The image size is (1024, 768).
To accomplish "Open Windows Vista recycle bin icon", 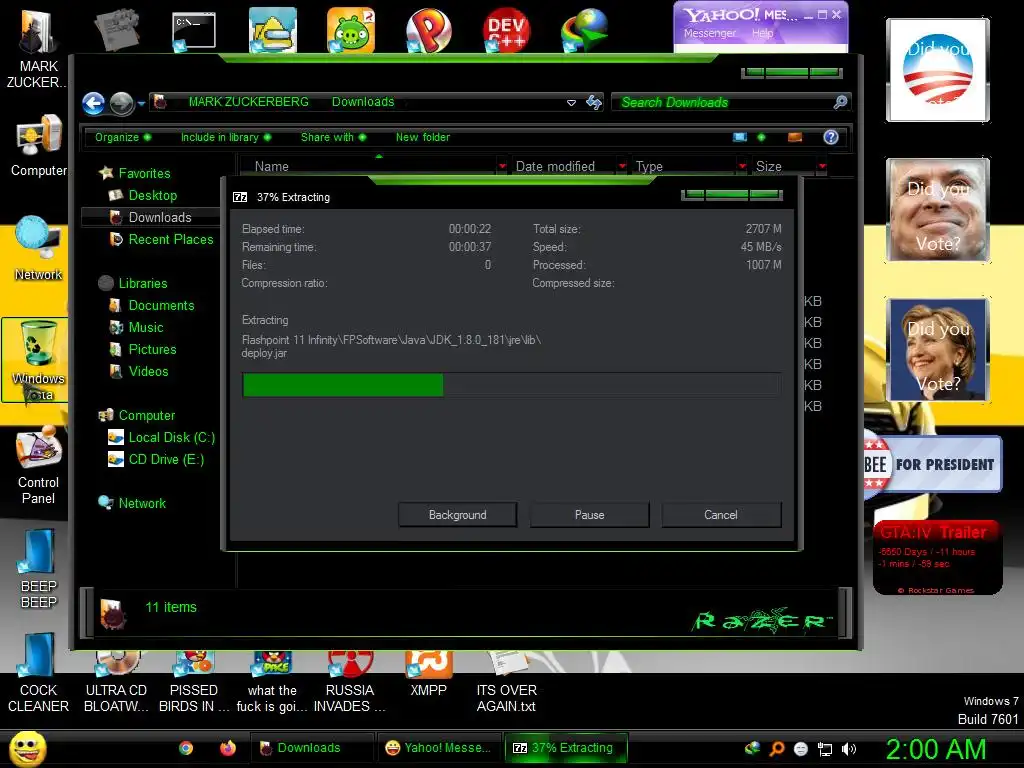I will pyautogui.click(x=35, y=360).
